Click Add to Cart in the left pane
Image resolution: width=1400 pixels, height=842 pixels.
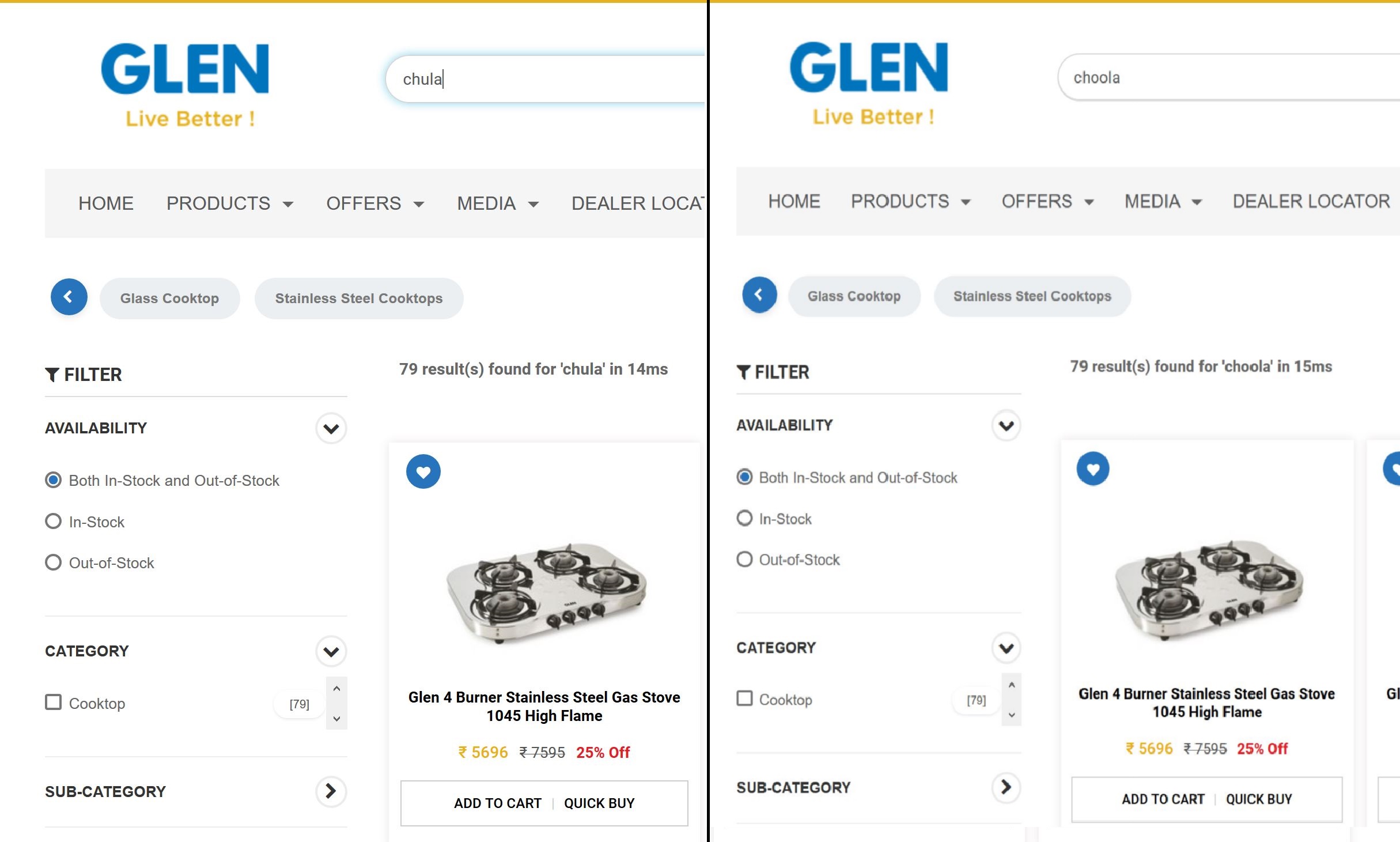pos(497,803)
